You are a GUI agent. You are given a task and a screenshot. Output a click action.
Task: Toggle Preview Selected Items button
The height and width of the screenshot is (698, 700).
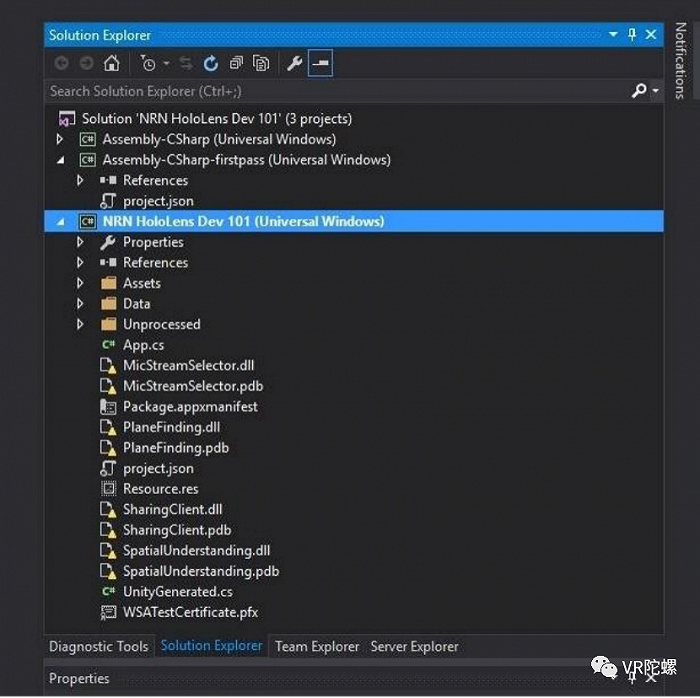[x=320, y=63]
